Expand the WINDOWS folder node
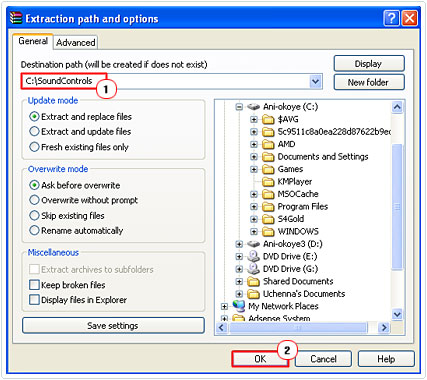Screen dimensions: 427x380 point(254,231)
